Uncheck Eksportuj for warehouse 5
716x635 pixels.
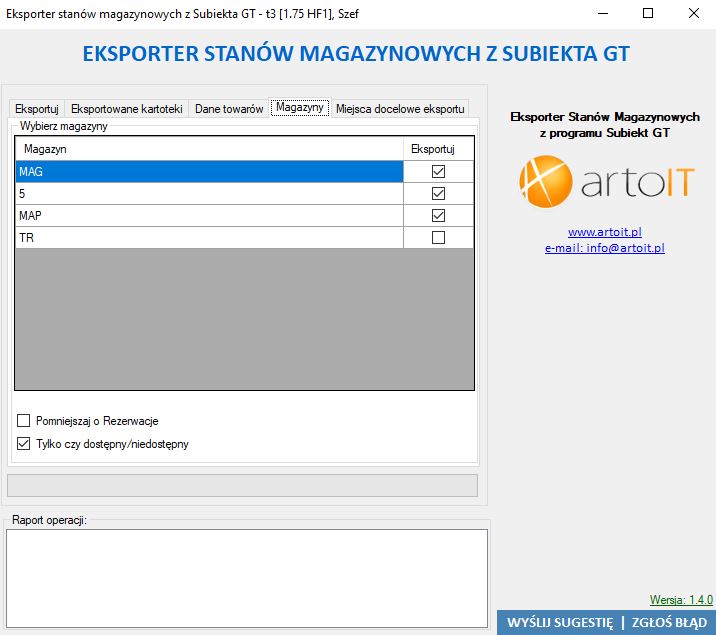point(438,193)
